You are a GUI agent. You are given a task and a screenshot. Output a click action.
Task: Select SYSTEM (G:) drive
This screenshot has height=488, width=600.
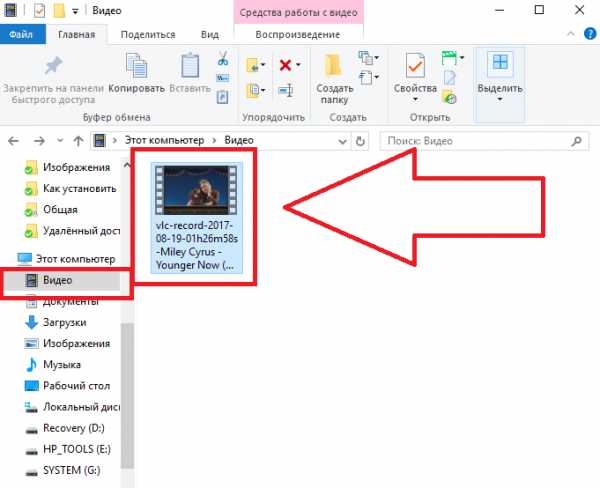tap(63, 470)
